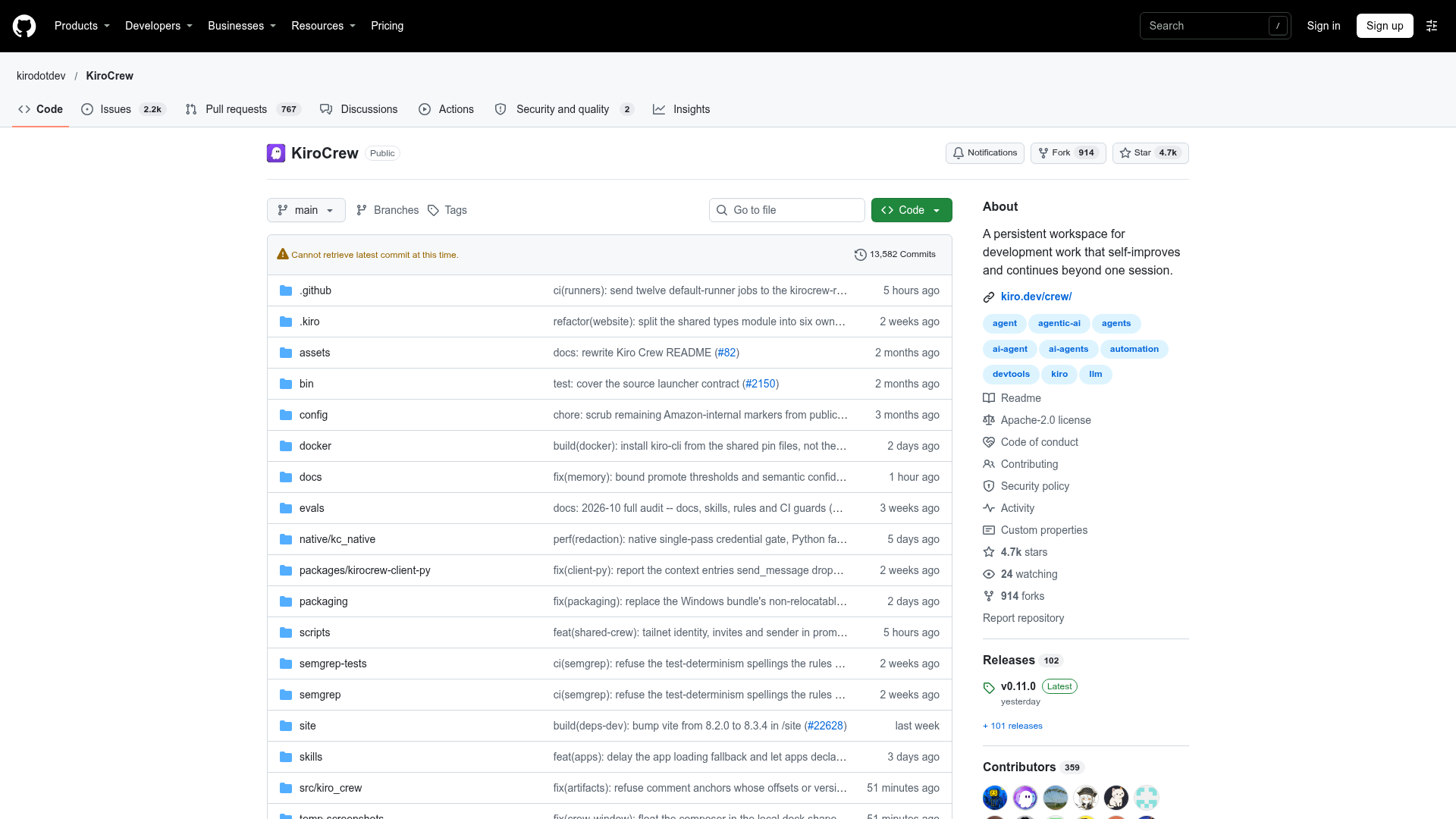Image resolution: width=1456 pixels, height=819 pixels.
Task: Open the appearance settings icon beside Sign up
Action: point(1432,26)
